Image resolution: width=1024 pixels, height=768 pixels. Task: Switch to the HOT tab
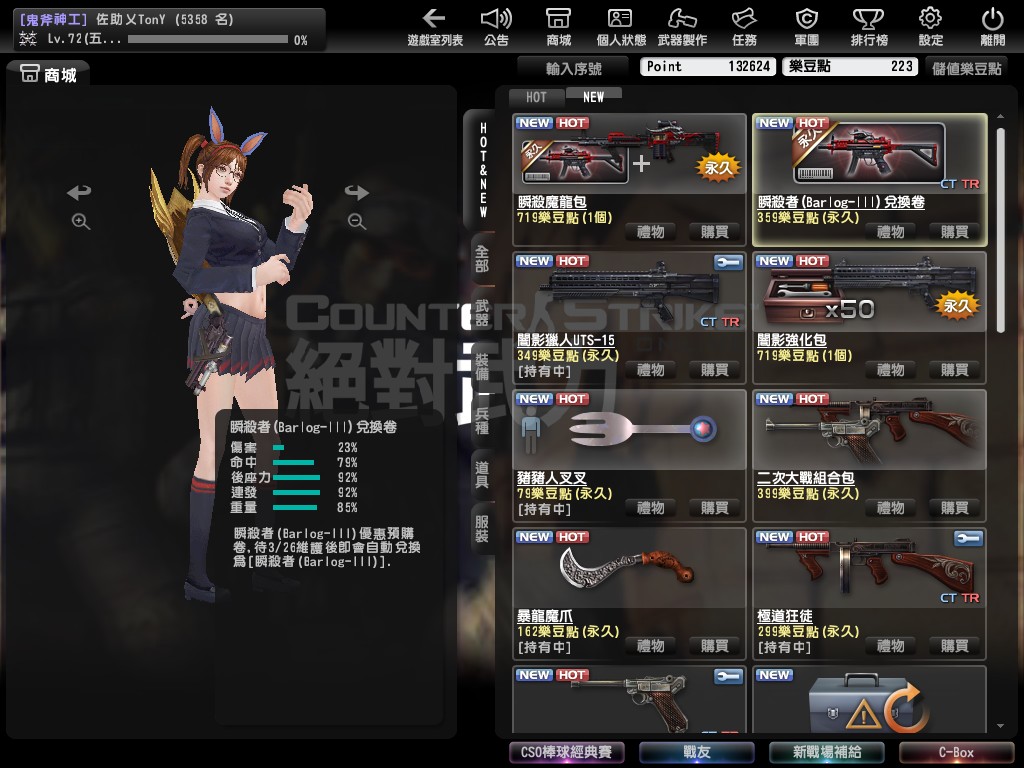(x=536, y=97)
